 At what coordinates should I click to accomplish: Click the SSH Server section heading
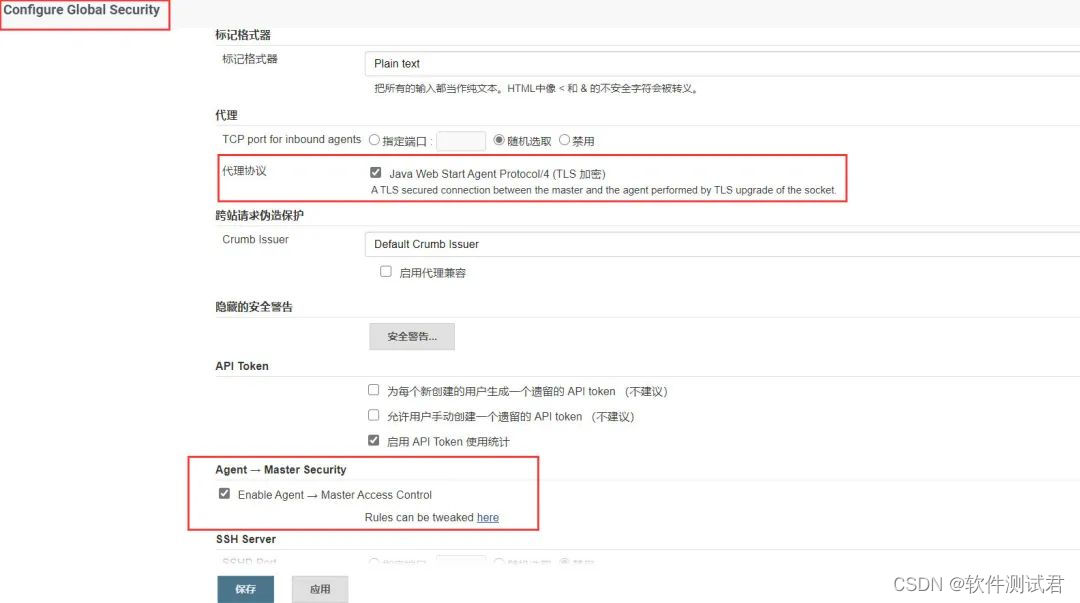(x=246, y=539)
